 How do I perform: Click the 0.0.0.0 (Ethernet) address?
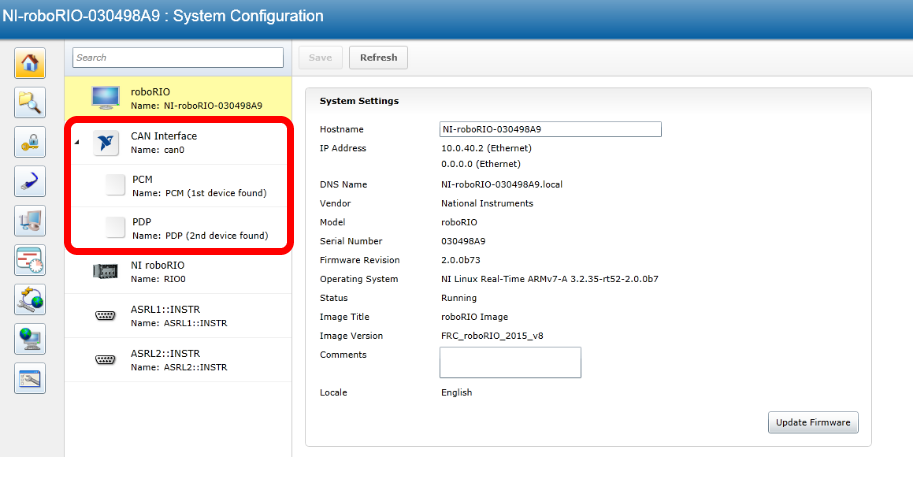(x=481, y=164)
